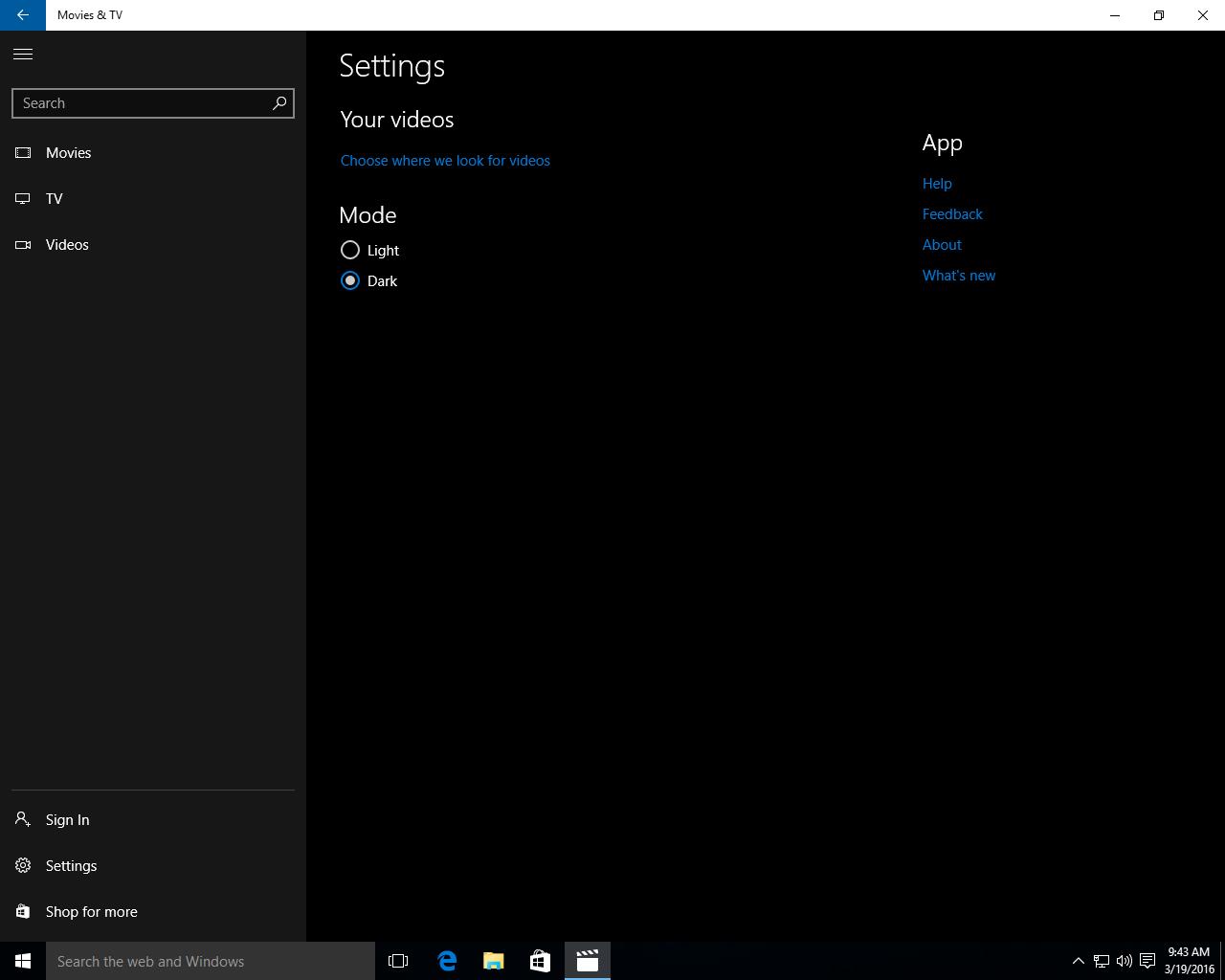Click the taskbar web and Windows search box
The height and width of the screenshot is (980, 1225).
pyautogui.click(x=211, y=961)
